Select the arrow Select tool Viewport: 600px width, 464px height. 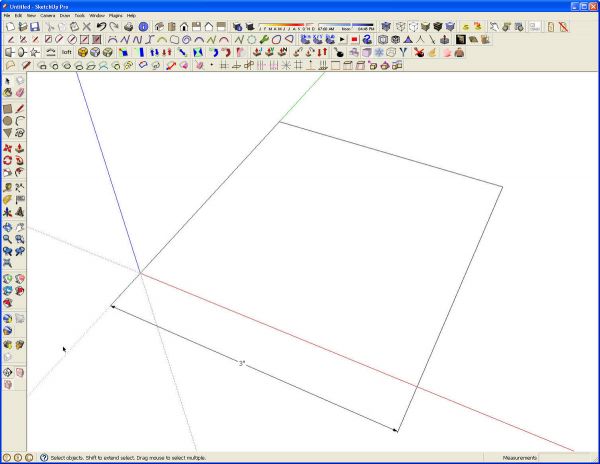7,80
